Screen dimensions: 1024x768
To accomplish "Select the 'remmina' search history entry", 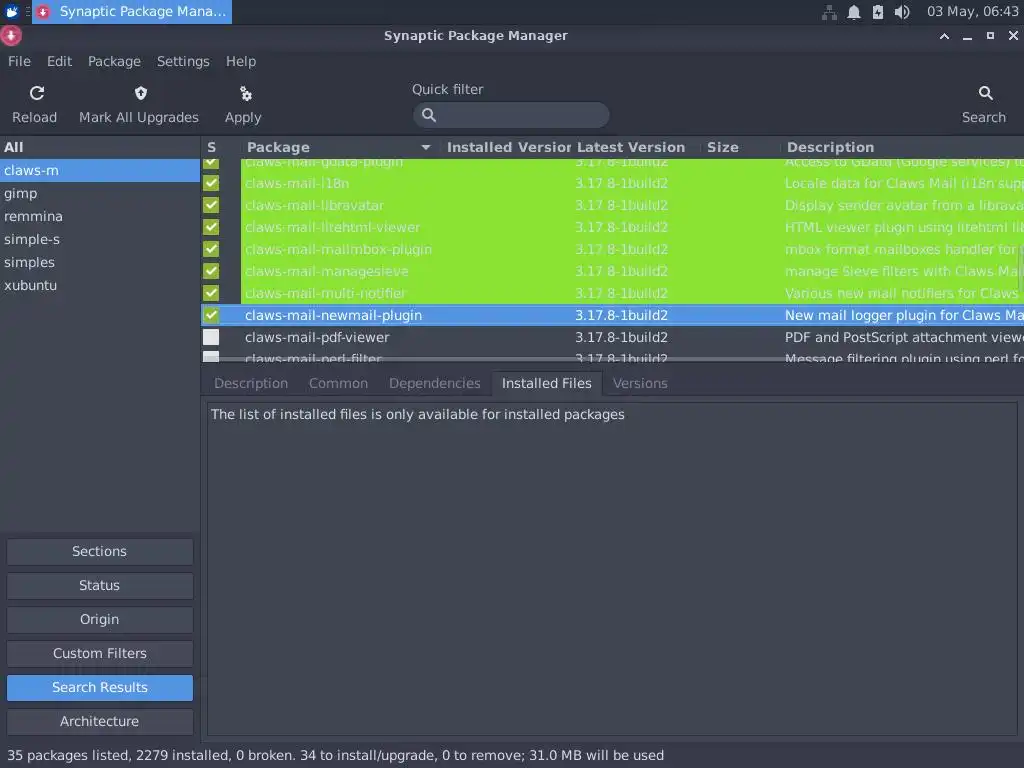I will pos(99,216).
